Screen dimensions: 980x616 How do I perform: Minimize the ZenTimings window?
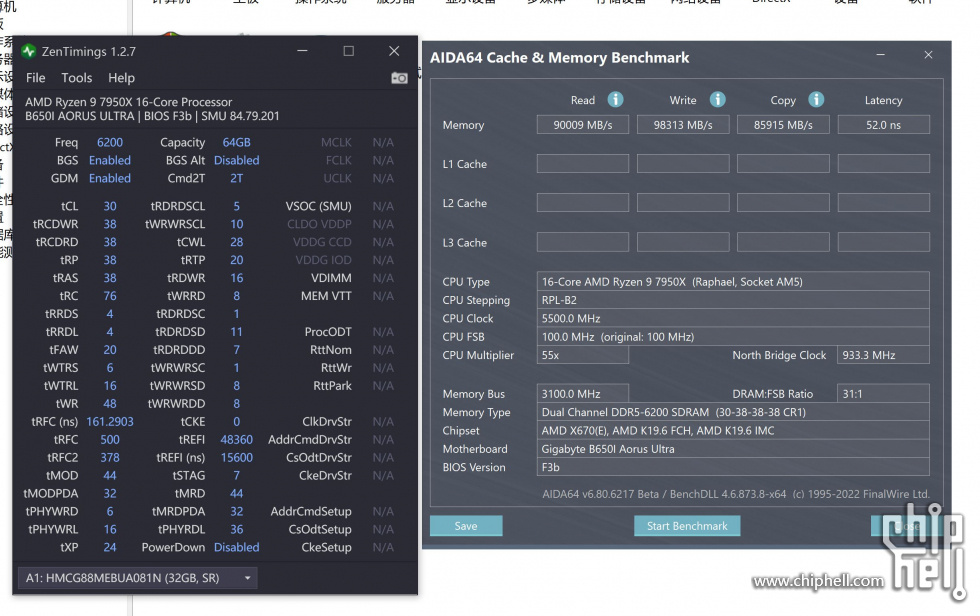click(302, 51)
